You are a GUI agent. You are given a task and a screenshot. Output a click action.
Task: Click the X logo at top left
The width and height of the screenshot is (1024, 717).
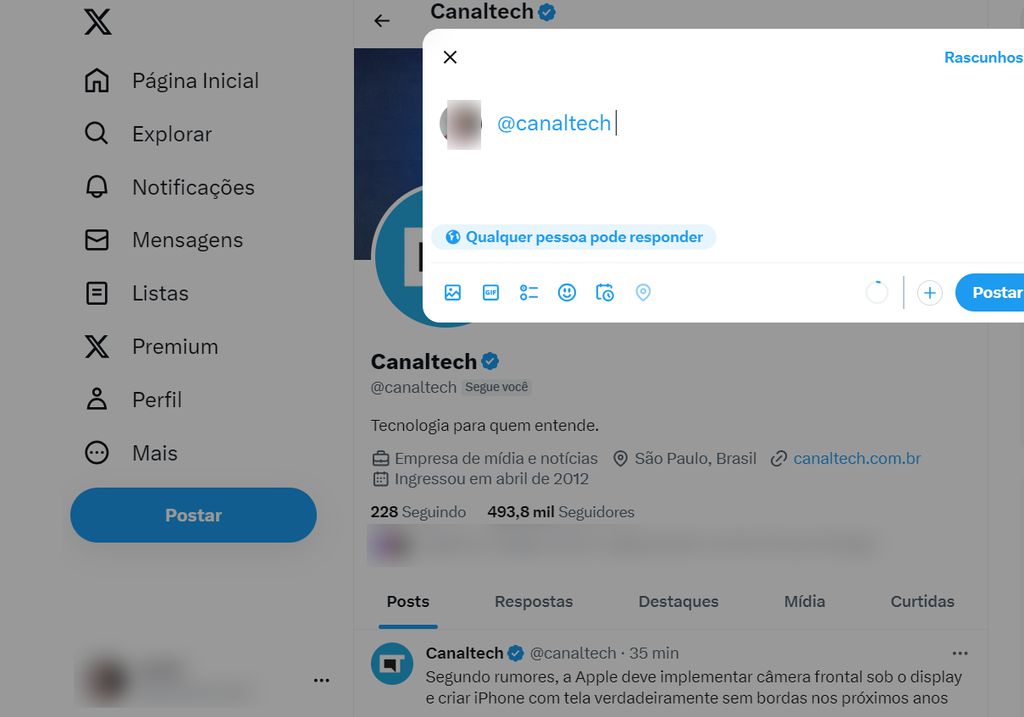(x=96, y=21)
